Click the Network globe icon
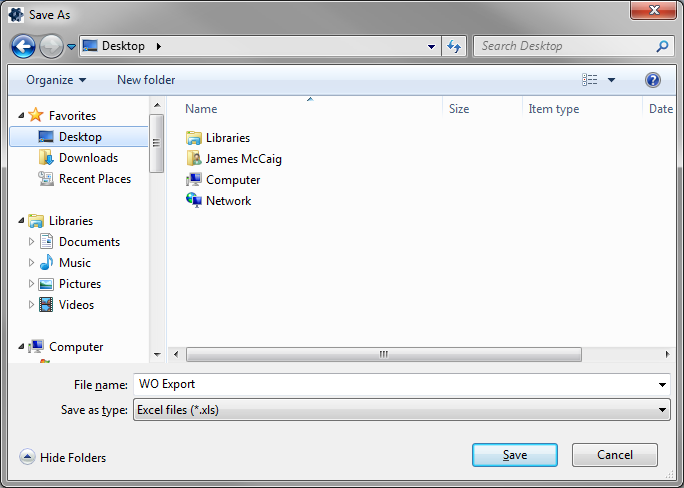The height and width of the screenshot is (488, 684). [194, 200]
